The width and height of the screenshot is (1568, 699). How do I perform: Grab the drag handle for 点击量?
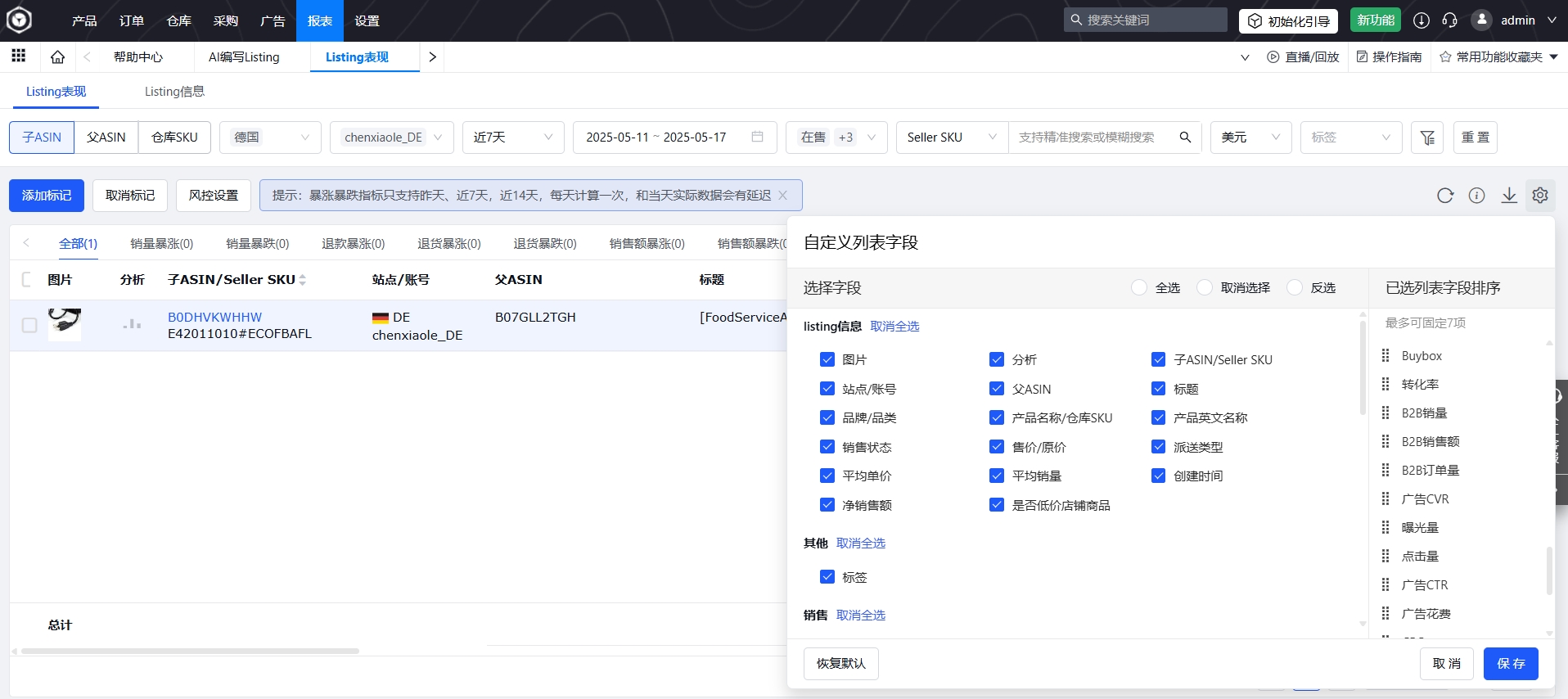tap(1386, 556)
